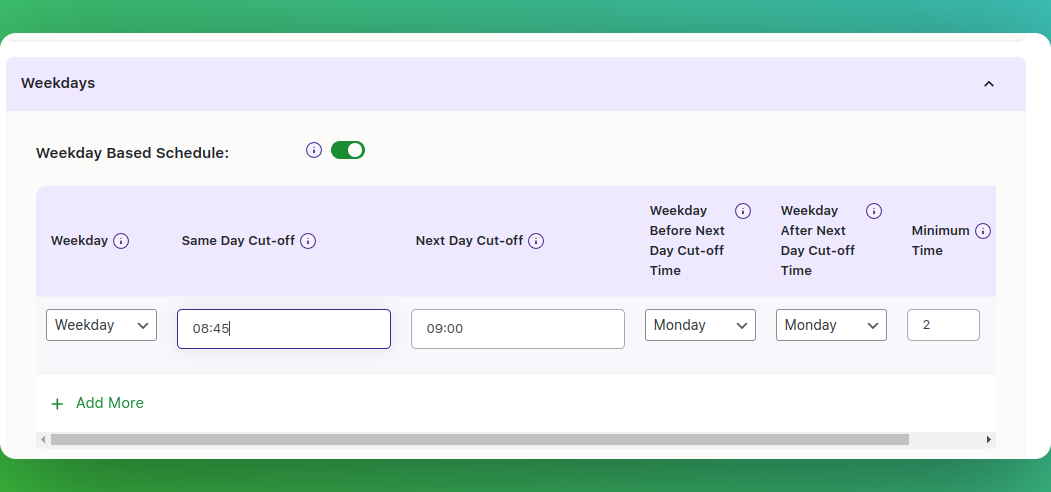Click the Same Day Cut-off field showing 08:45
The height and width of the screenshot is (492, 1051).
[284, 328]
